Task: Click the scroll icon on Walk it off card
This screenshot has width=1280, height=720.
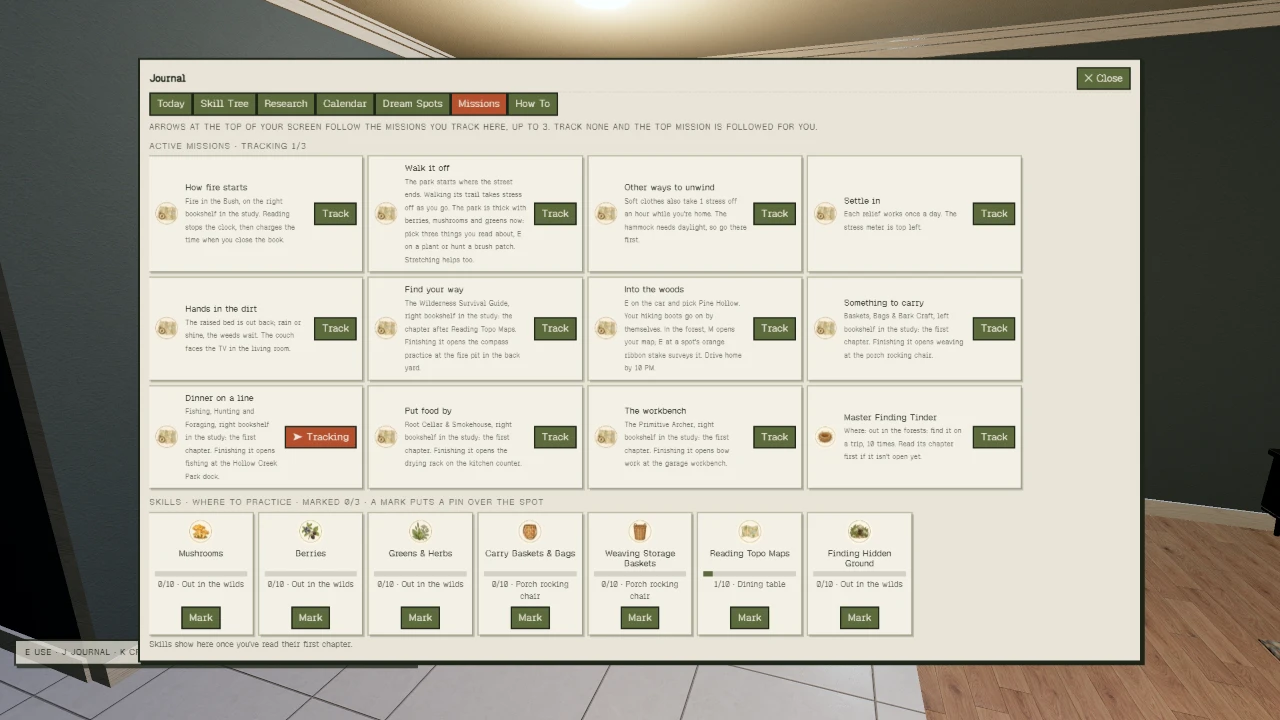Action: coord(386,213)
